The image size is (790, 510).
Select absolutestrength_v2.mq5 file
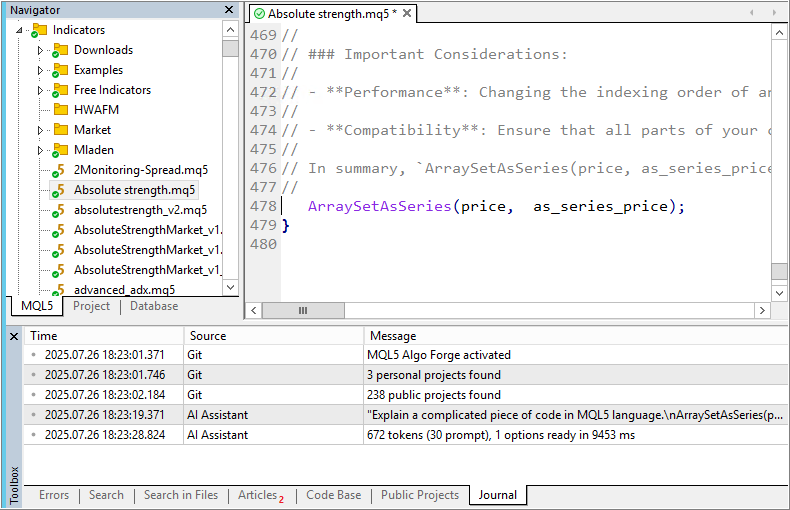coord(140,210)
